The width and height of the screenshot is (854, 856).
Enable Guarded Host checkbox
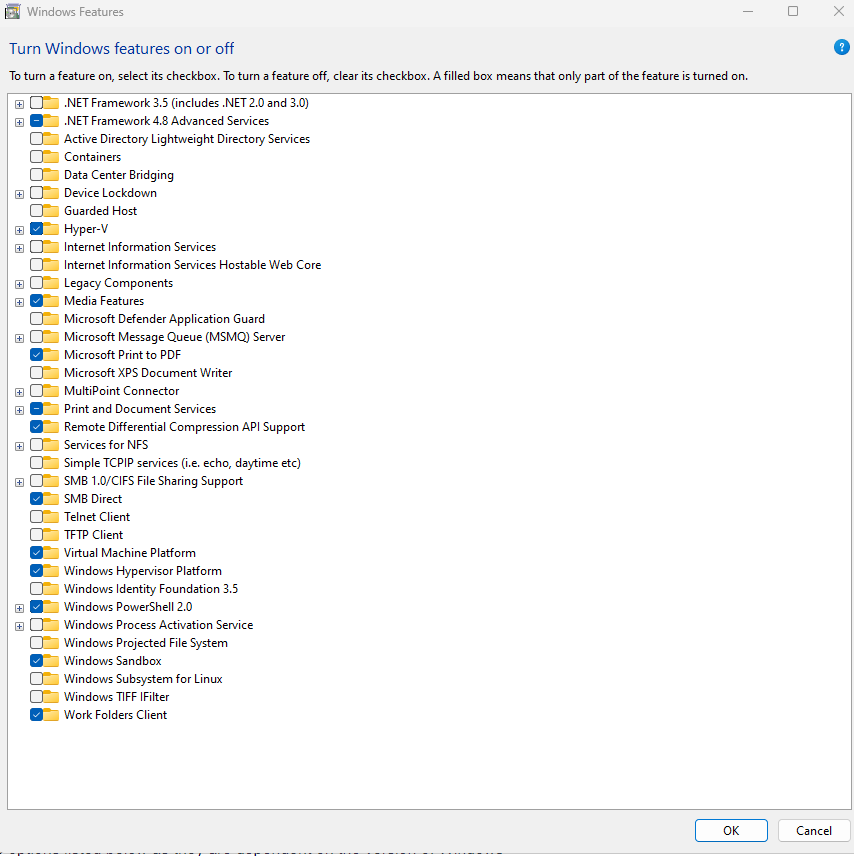pos(37,211)
